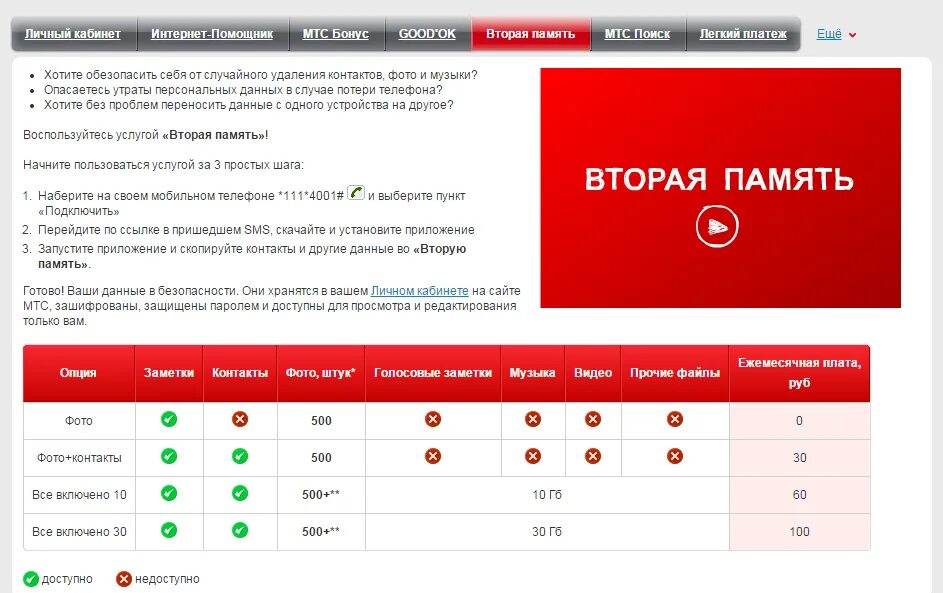943x593 pixels.
Task: Expand the Ещё dropdown menu
Action: 829,34
